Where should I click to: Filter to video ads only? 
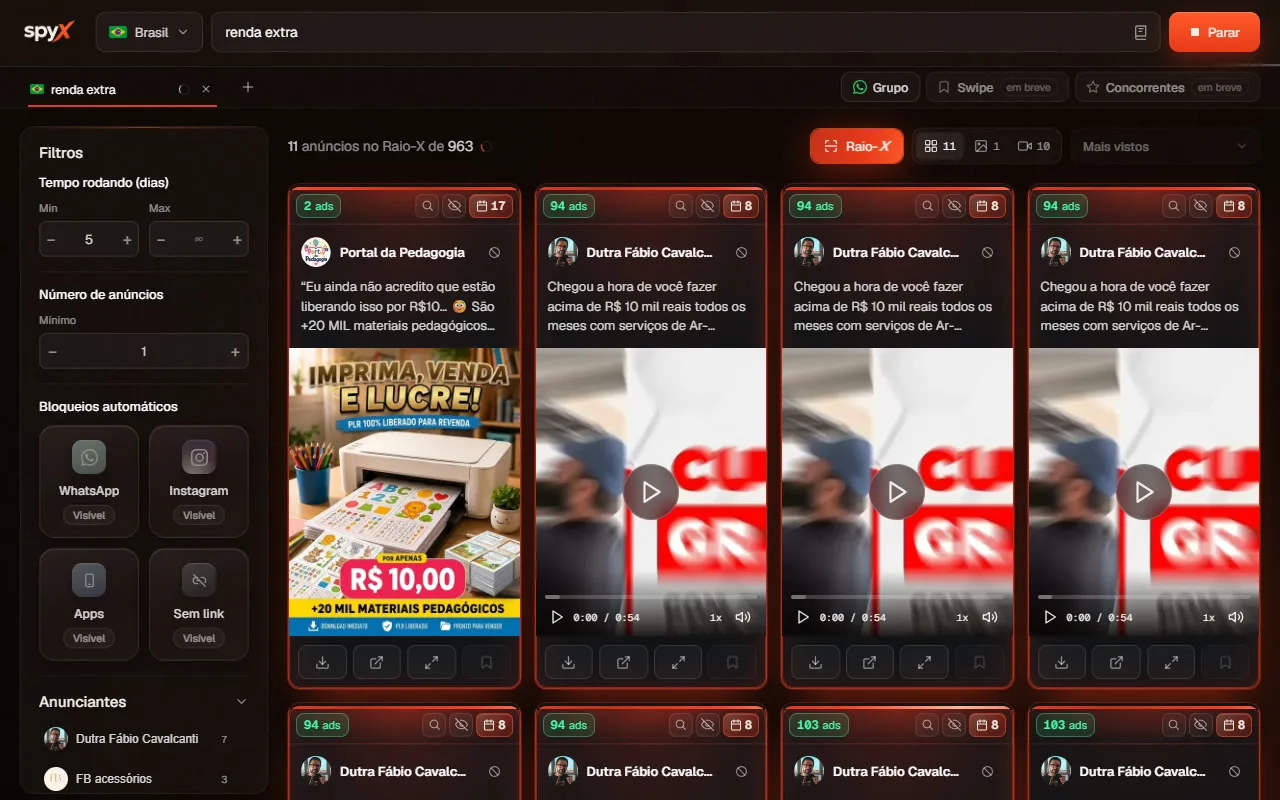[x=1034, y=146]
